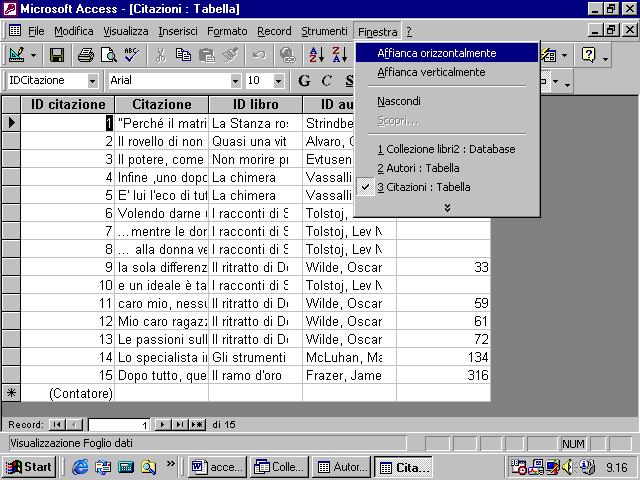Viewport: 640px width, 480px height.
Task: Open the Formato menu
Action: [x=227, y=31]
